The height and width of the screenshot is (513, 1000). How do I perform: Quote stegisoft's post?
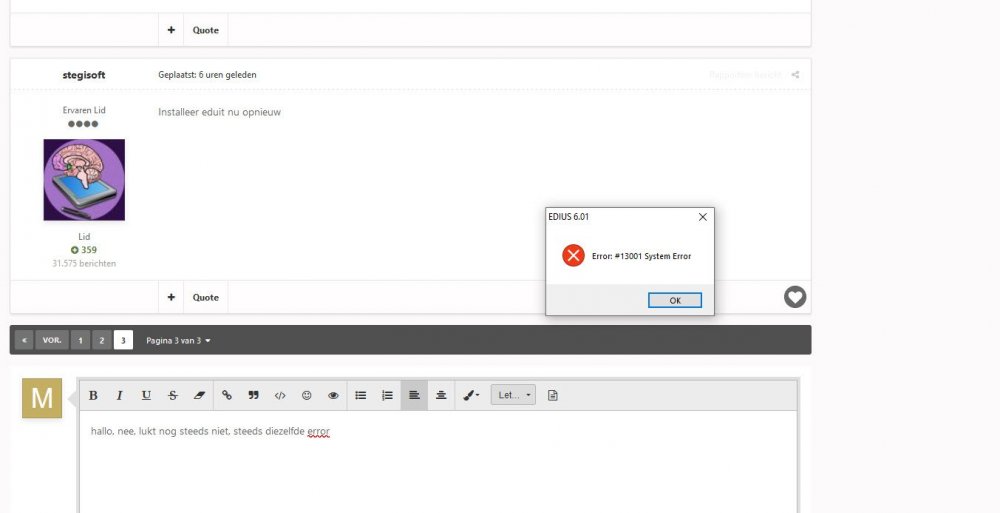tap(205, 297)
